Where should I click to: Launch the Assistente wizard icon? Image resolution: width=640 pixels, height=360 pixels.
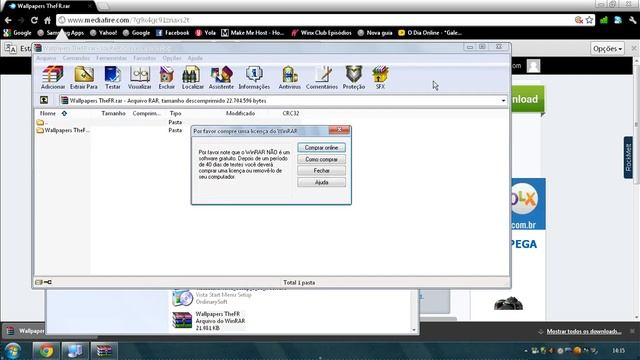221,78
